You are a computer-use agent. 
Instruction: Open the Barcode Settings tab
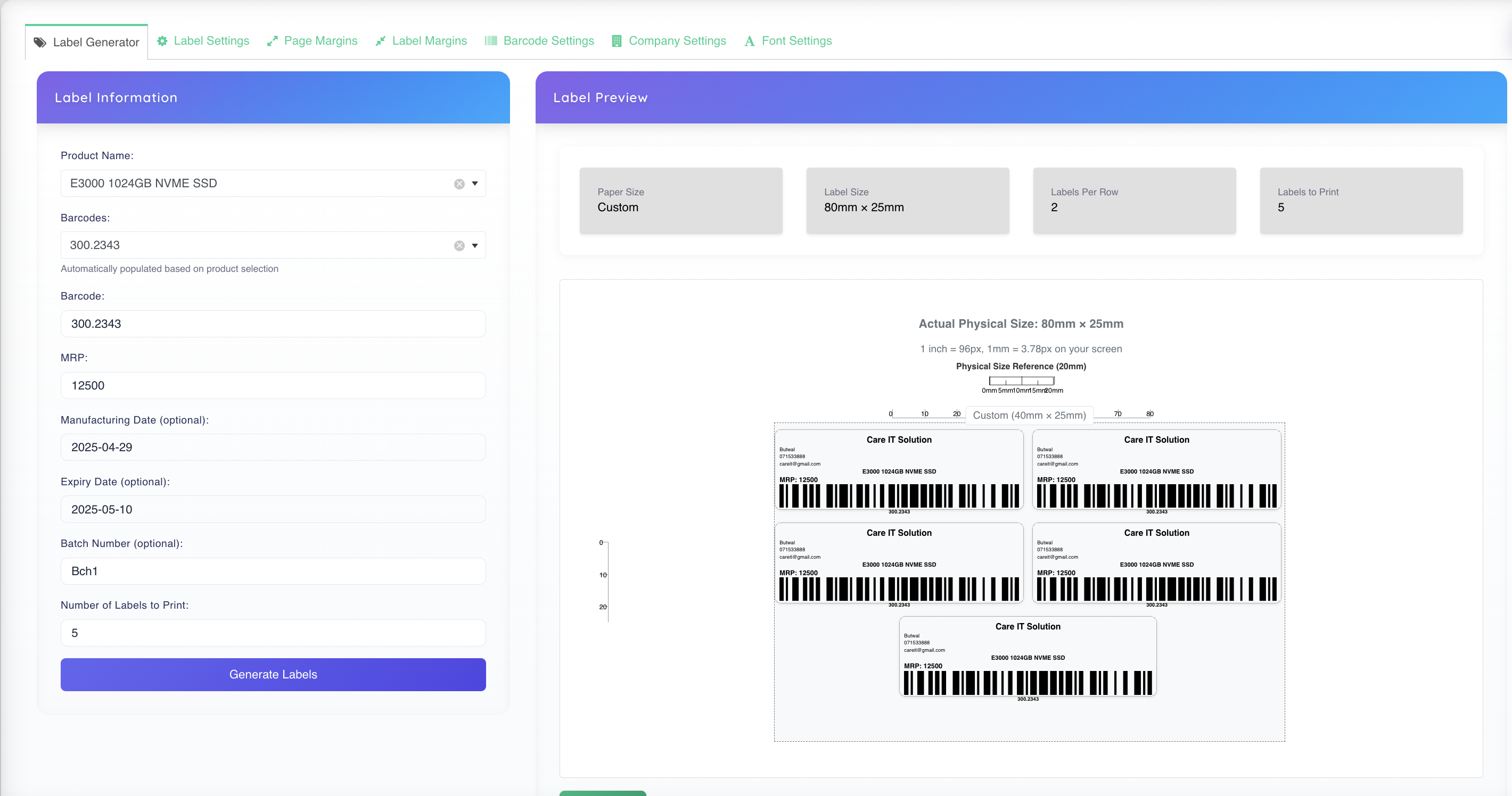(548, 41)
